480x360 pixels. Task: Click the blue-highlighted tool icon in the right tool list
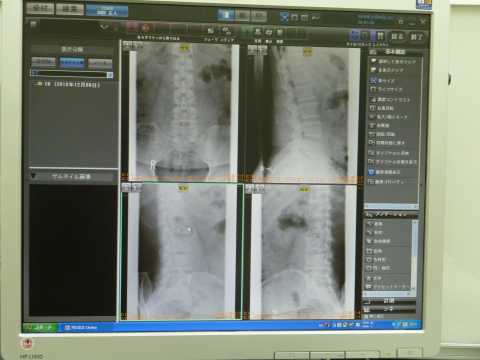click(x=372, y=172)
